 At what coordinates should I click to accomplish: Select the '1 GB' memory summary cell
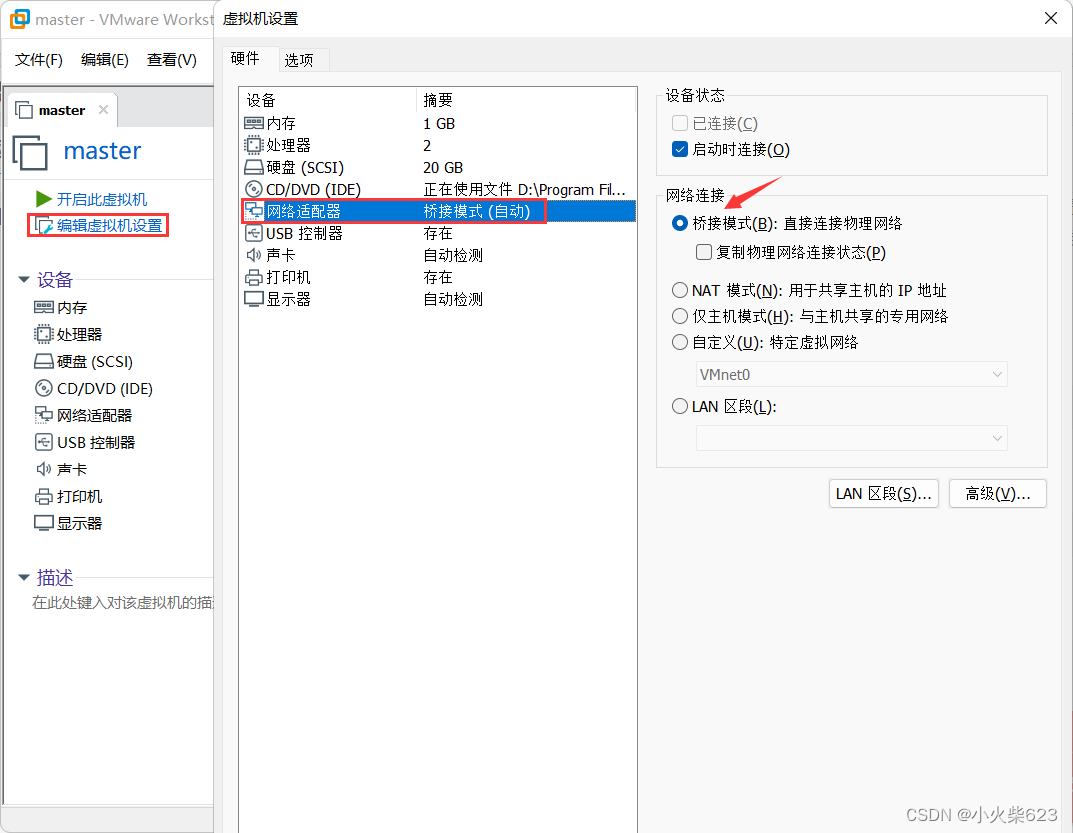tap(439, 123)
